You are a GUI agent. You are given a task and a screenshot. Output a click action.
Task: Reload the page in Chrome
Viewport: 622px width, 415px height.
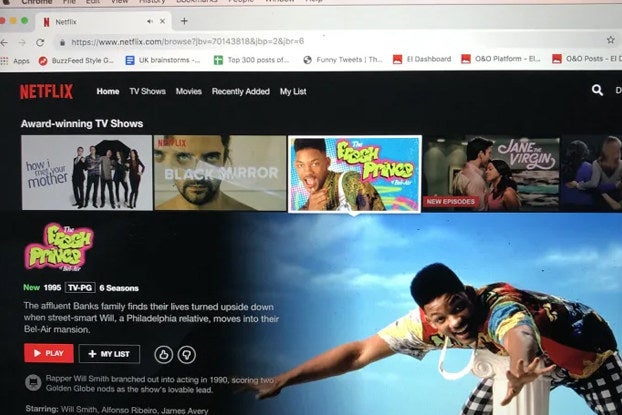pyautogui.click(x=40, y=42)
